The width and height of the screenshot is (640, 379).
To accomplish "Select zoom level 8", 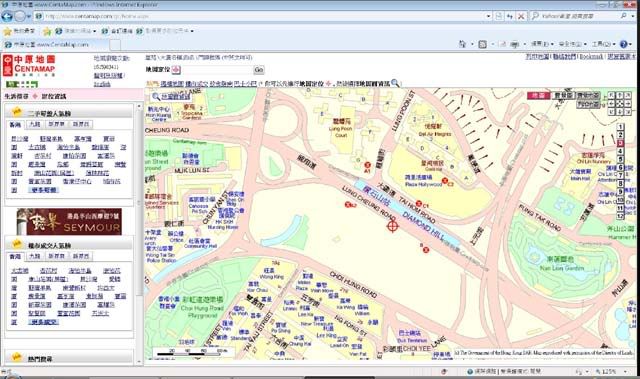I will (620, 184).
